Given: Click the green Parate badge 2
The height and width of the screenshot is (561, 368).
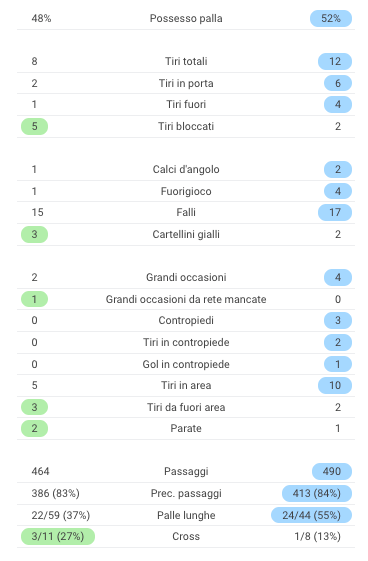Looking at the screenshot, I should [x=34, y=428].
